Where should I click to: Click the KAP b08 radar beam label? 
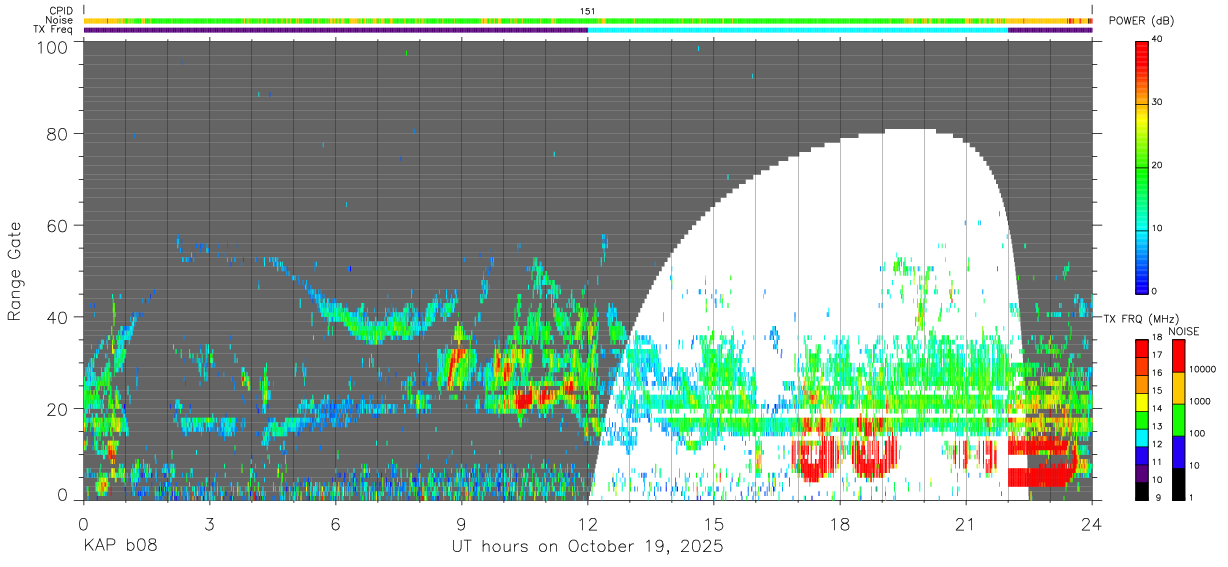(x=120, y=547)
